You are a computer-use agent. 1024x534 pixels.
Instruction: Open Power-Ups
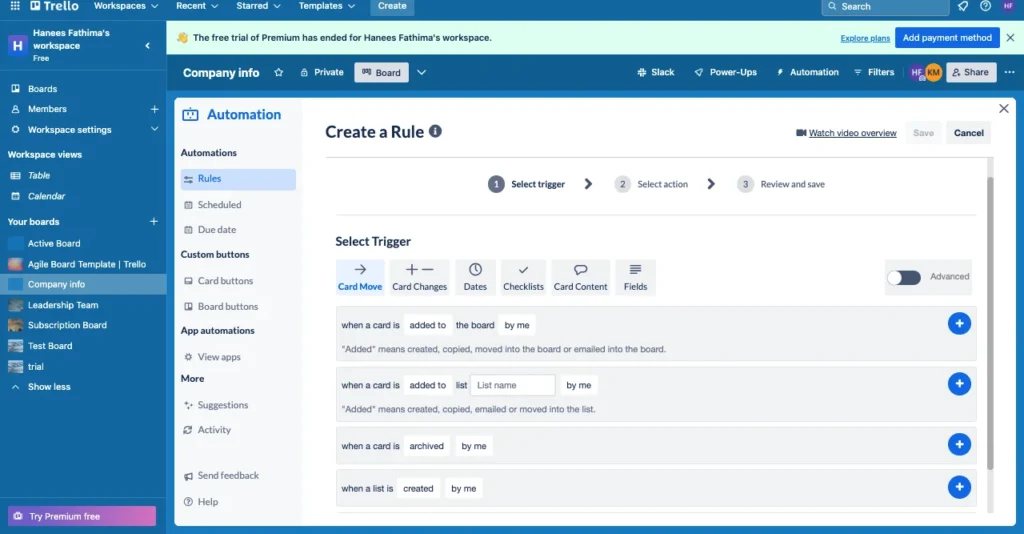[726, 72]
